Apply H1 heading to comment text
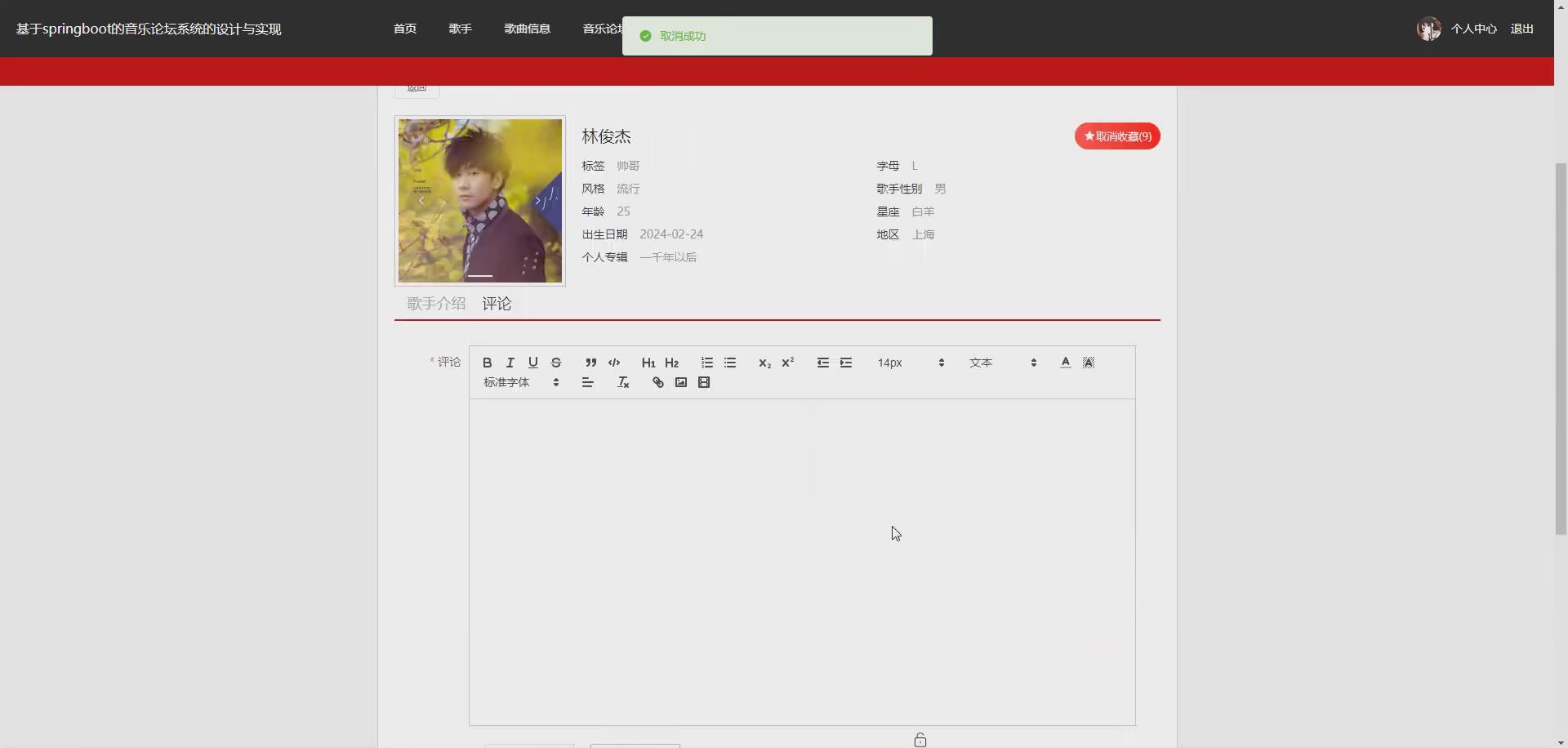Image resolution: width=1568 pixels, height=748 pixels. 648,363
